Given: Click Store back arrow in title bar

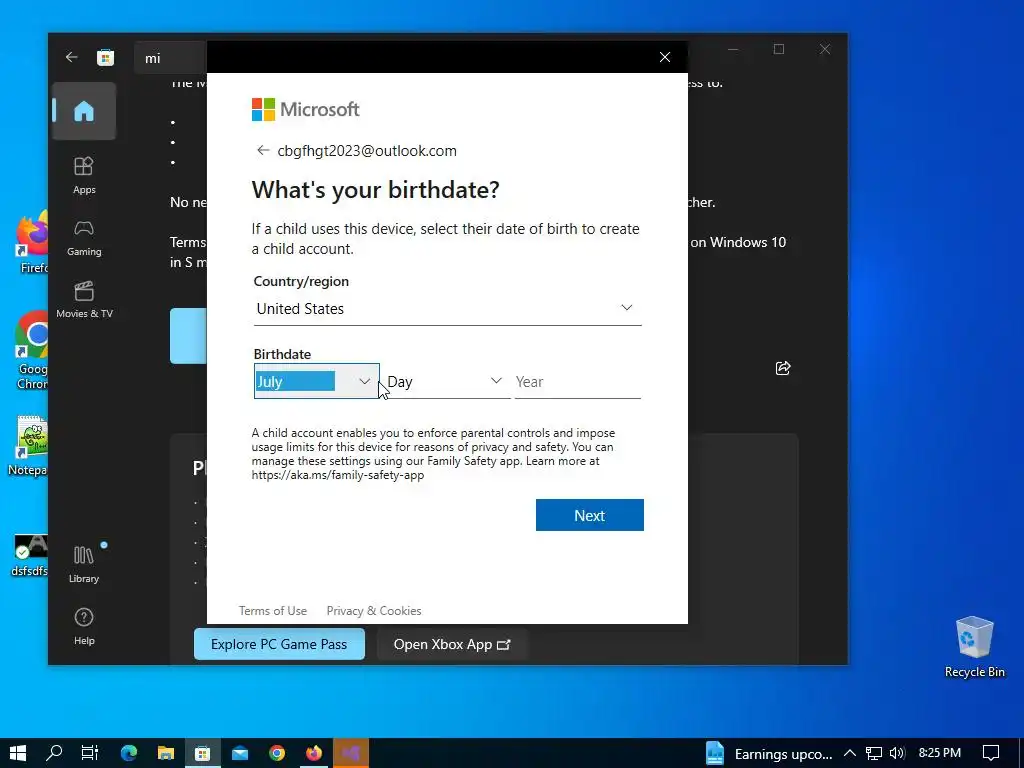Looking at the screenshot, I should [x=71, y=57].
